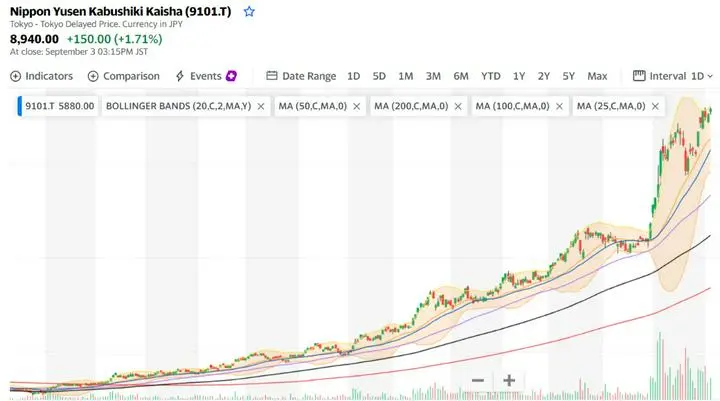This screenshot has height=401, width=720.
Task: Remove the MA (200,C,MA,0) indicator
Action: point(458,107)
